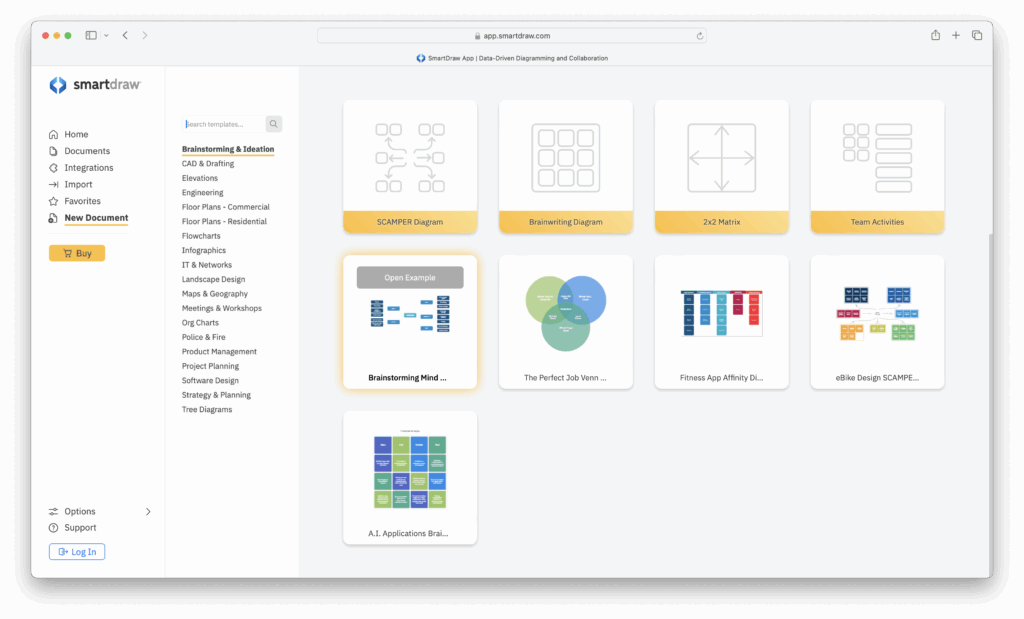Click the Import arrow icon

[54, 185]
